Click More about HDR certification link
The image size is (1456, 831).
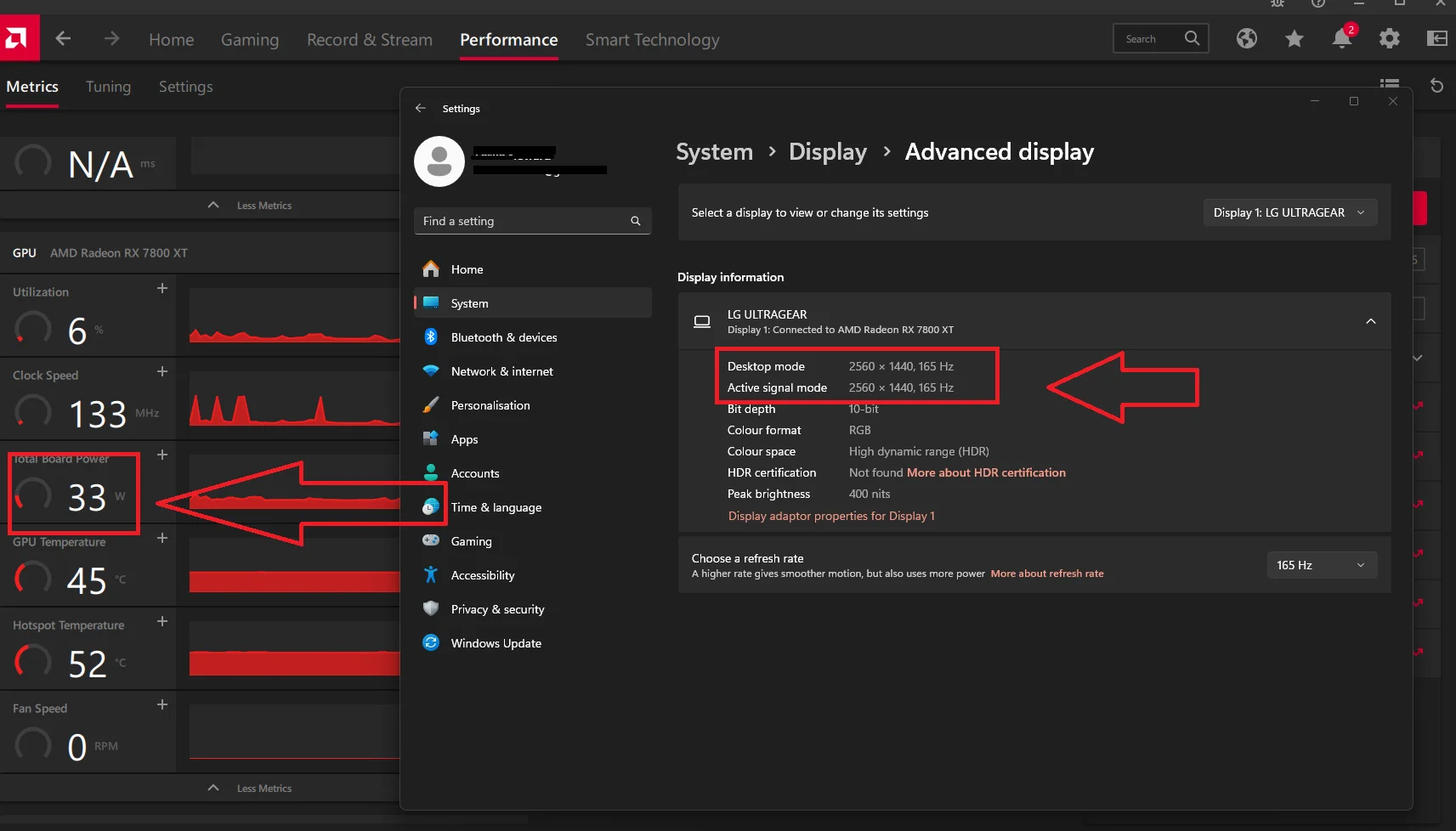[986, 472]
